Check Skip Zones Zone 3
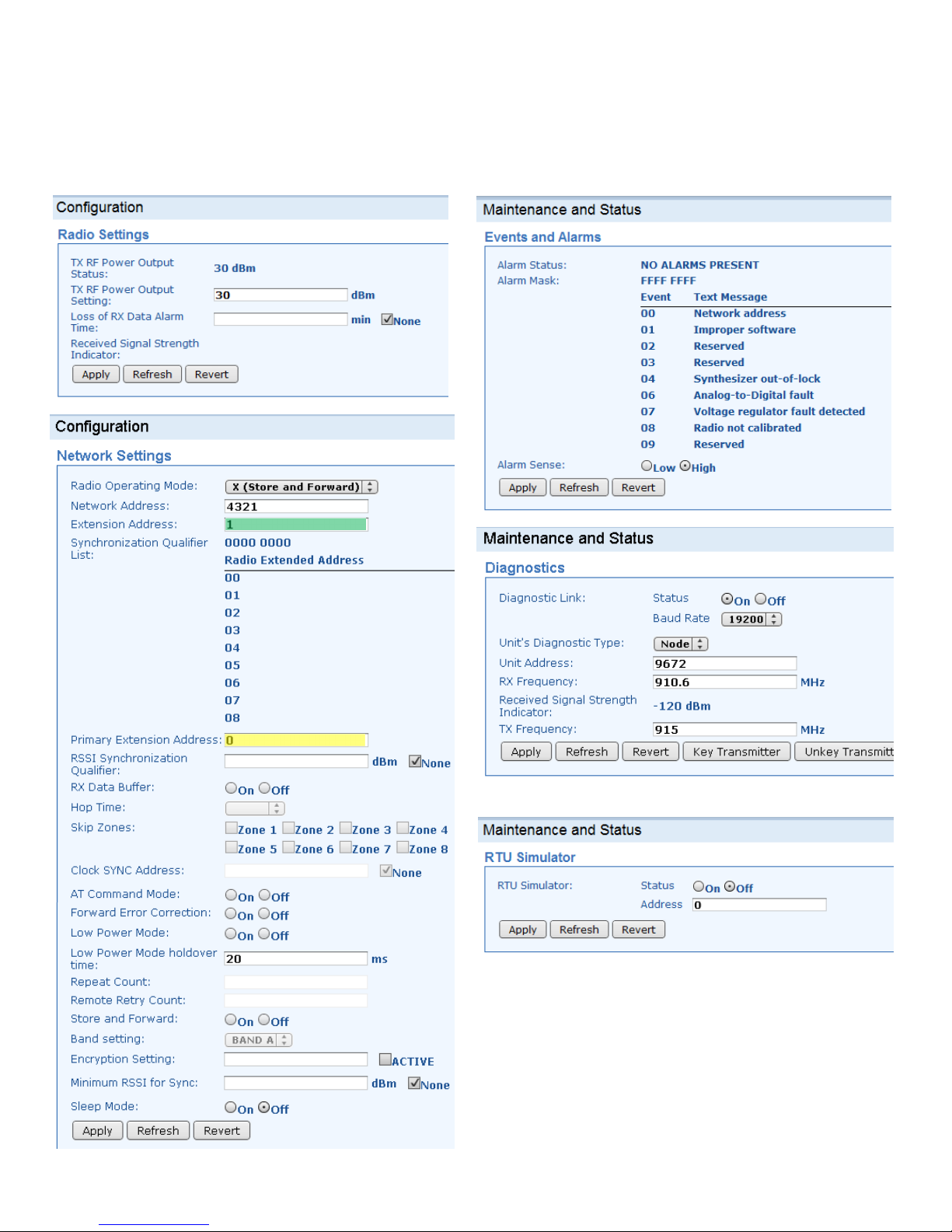The height and width of the screenshot is (1232, 952). click(x=346, y=829)
